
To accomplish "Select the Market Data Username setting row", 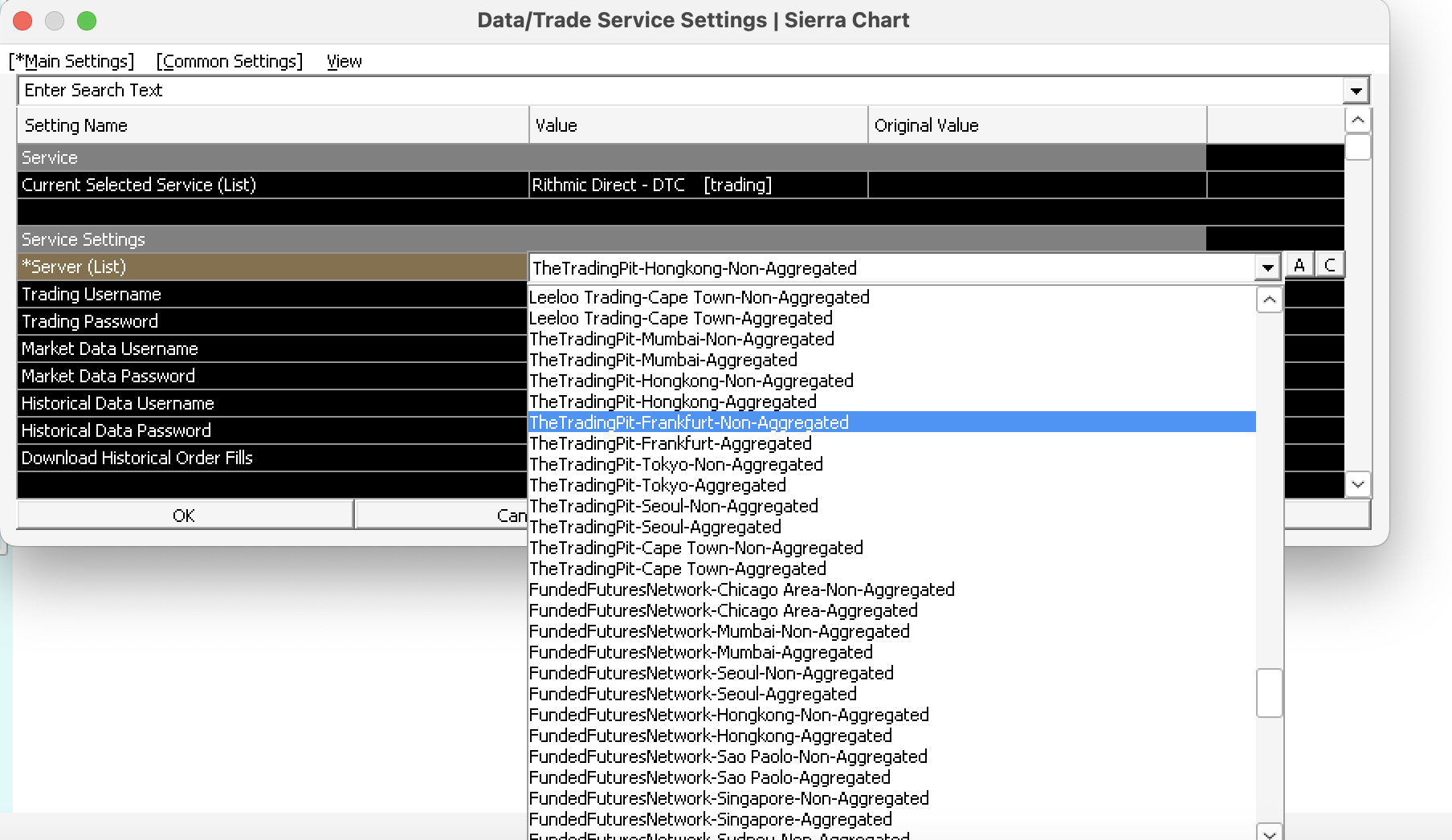I will coord(272,349).
